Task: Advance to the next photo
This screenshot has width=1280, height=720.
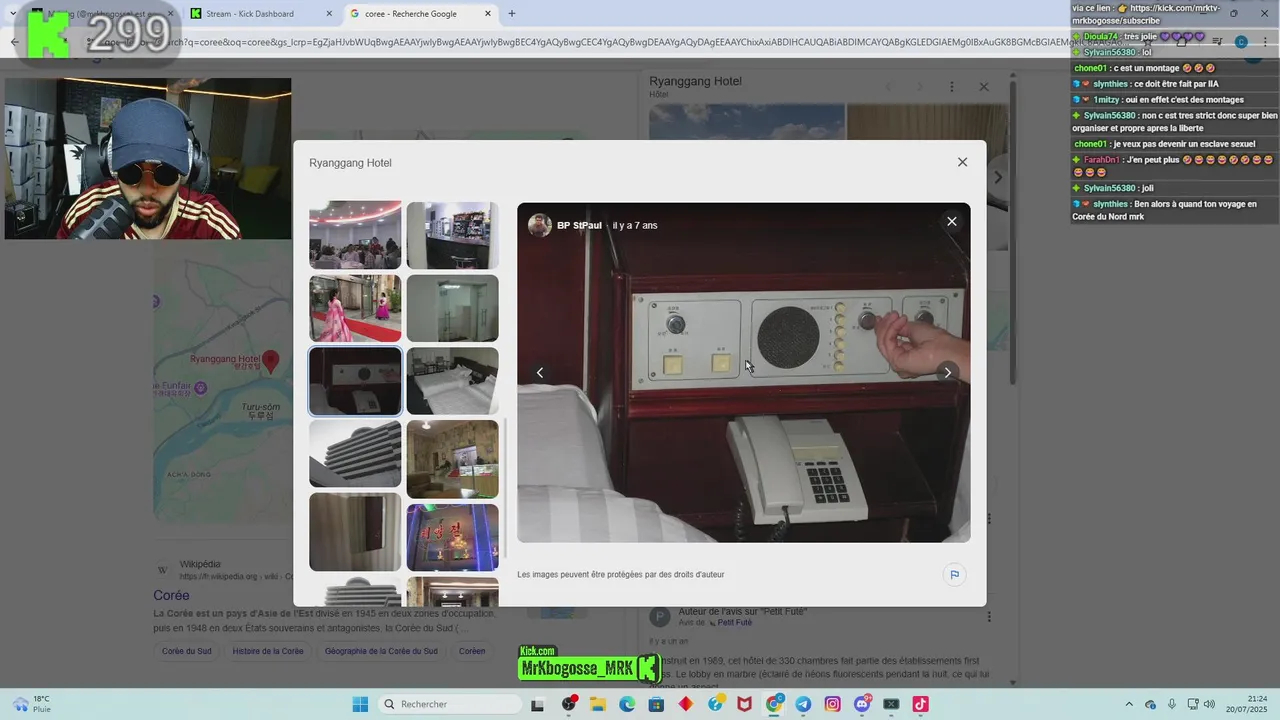Action: point(947,373)
